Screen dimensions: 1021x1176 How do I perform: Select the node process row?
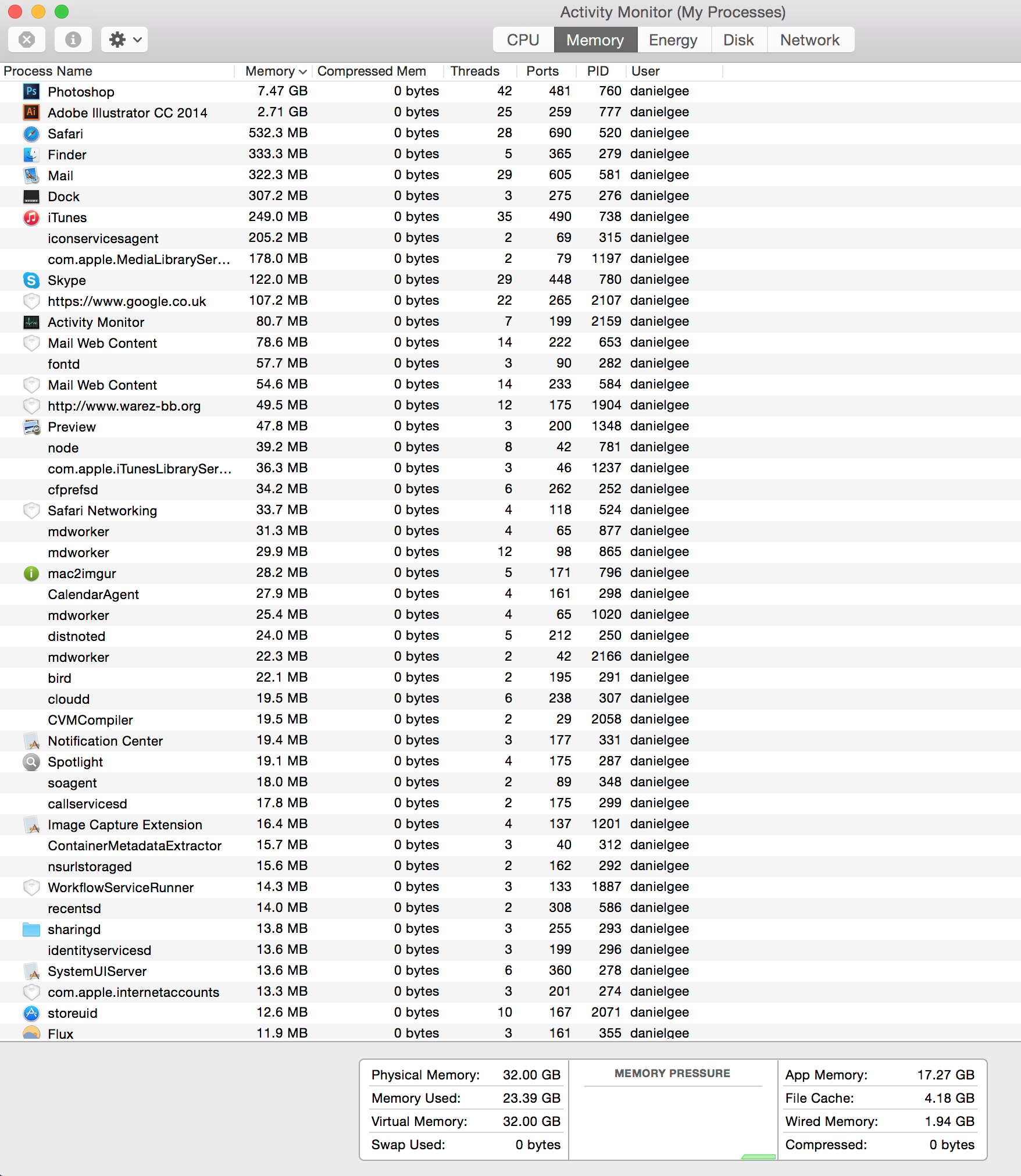(x=510, y=447)
